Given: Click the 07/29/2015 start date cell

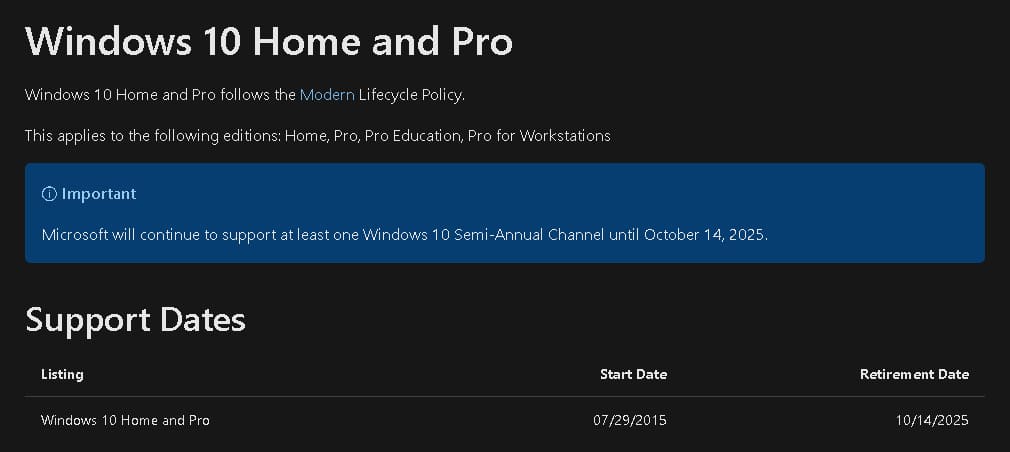Looking at the screenshot, I should point(630,420).
